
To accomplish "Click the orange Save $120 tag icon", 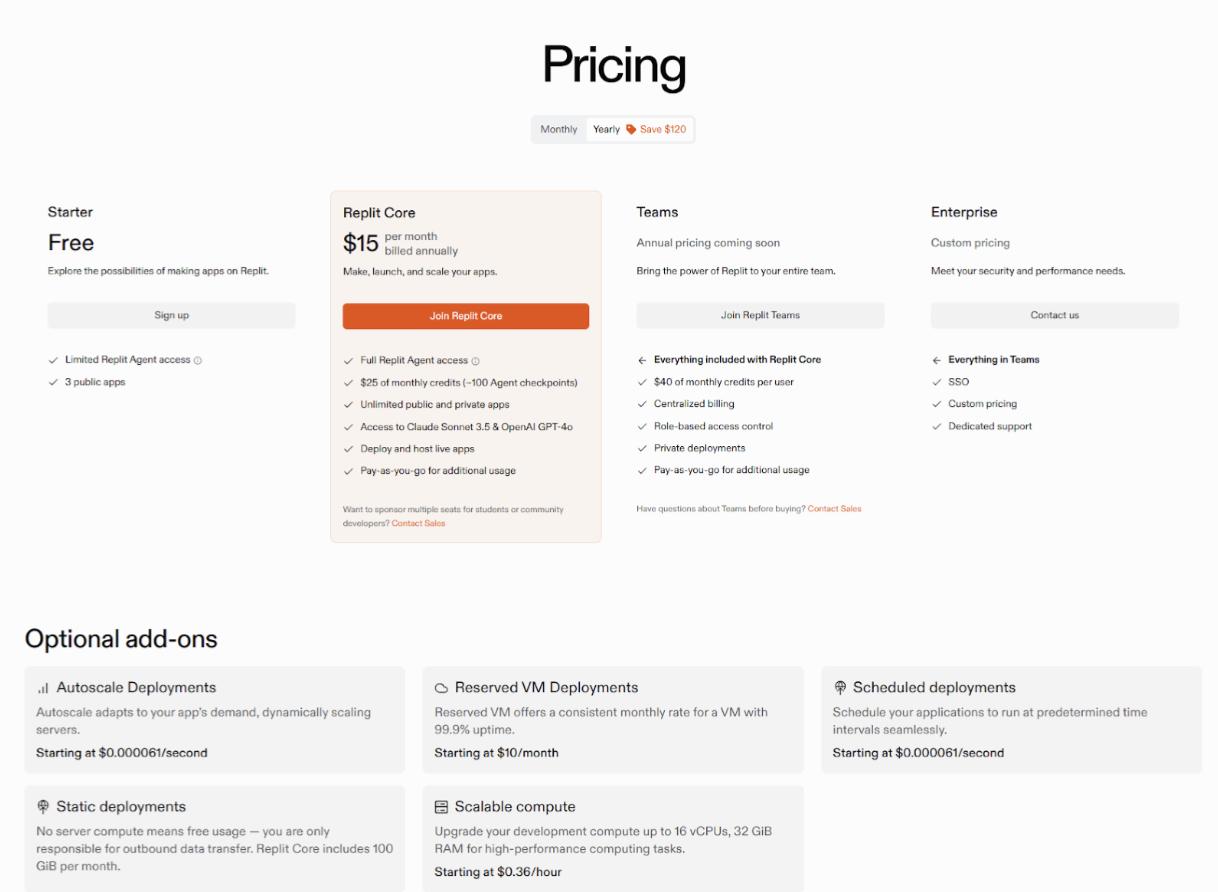I will pos(631,129).
